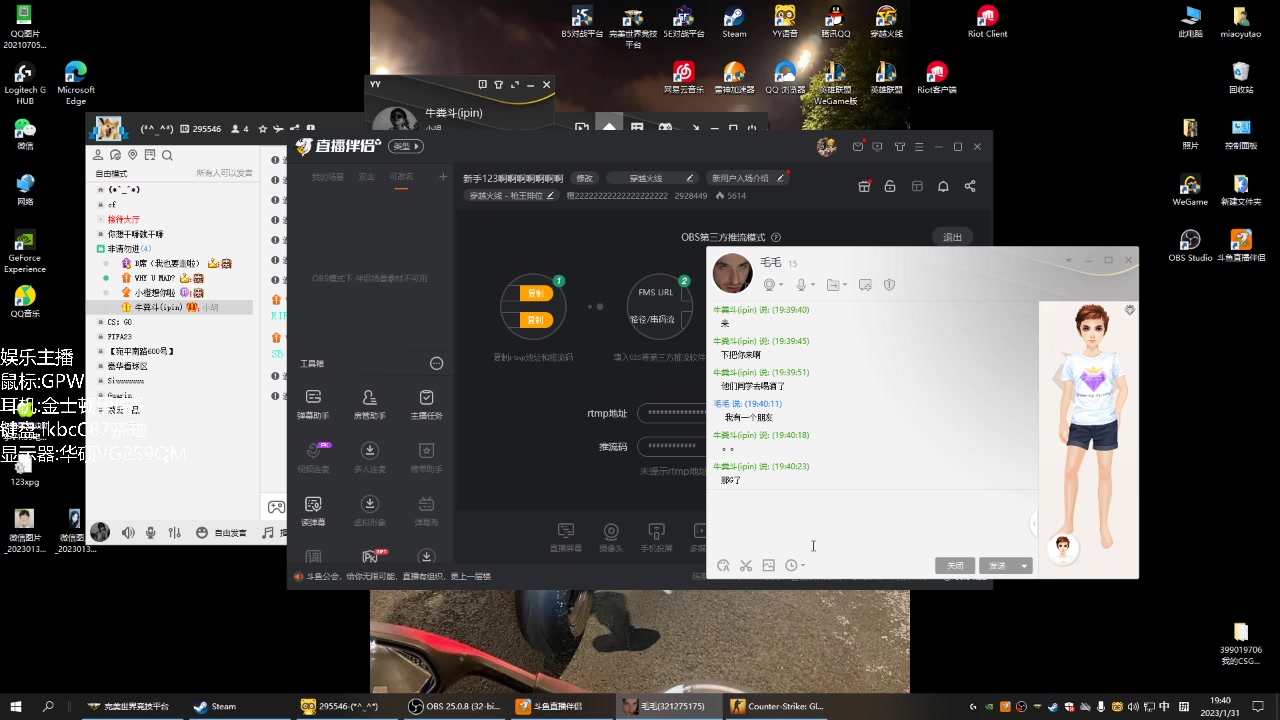Select the 接待大厅 channel in YY
The height and width of the screenshot is (720, 1280).
[124, 219]
